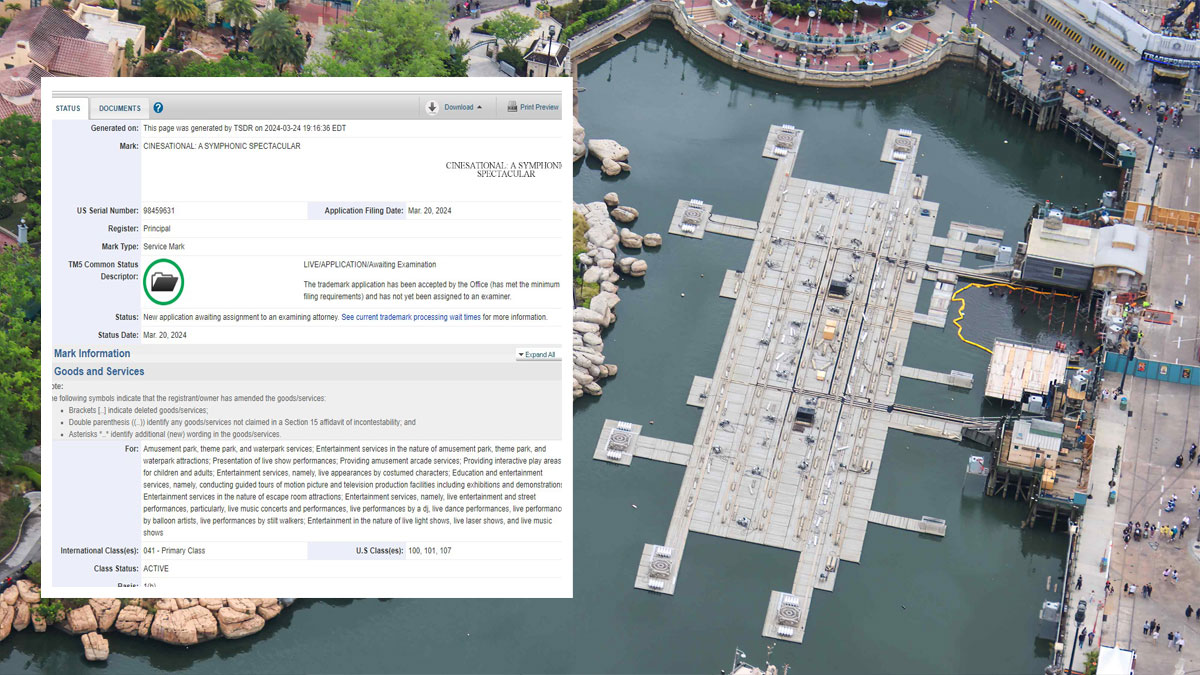Click the LIVE/APPLICATION/Awaiting Examination status text
The height and width of the screenshot is (675, 1200).
369,265
